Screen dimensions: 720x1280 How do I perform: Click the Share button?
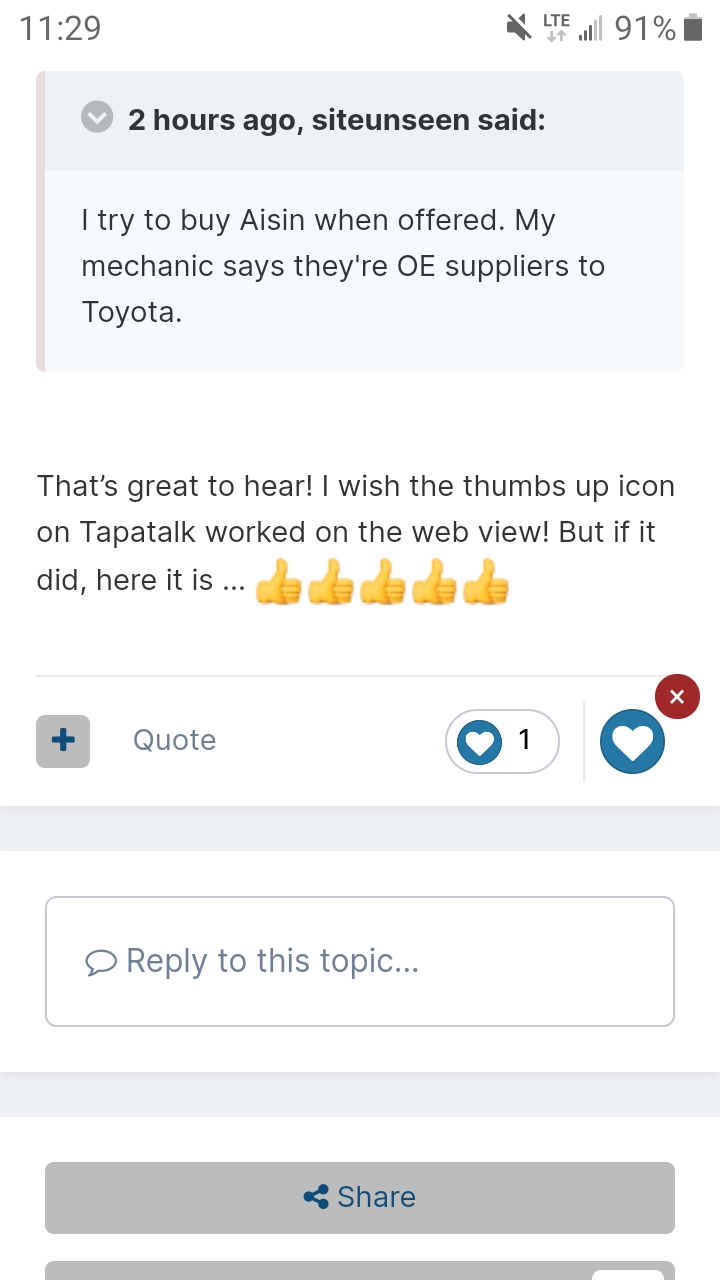tap(360, 1197)
